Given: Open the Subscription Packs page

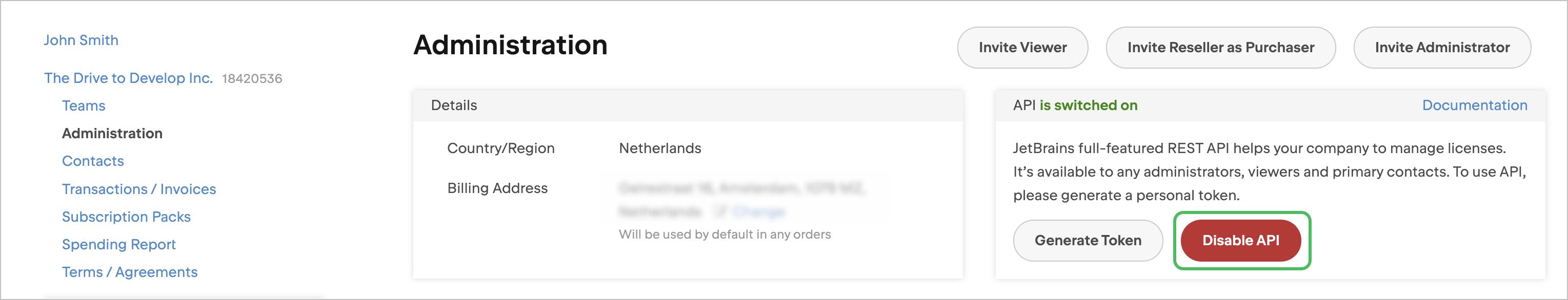Looking at the screenshot, I should [126, 217].
